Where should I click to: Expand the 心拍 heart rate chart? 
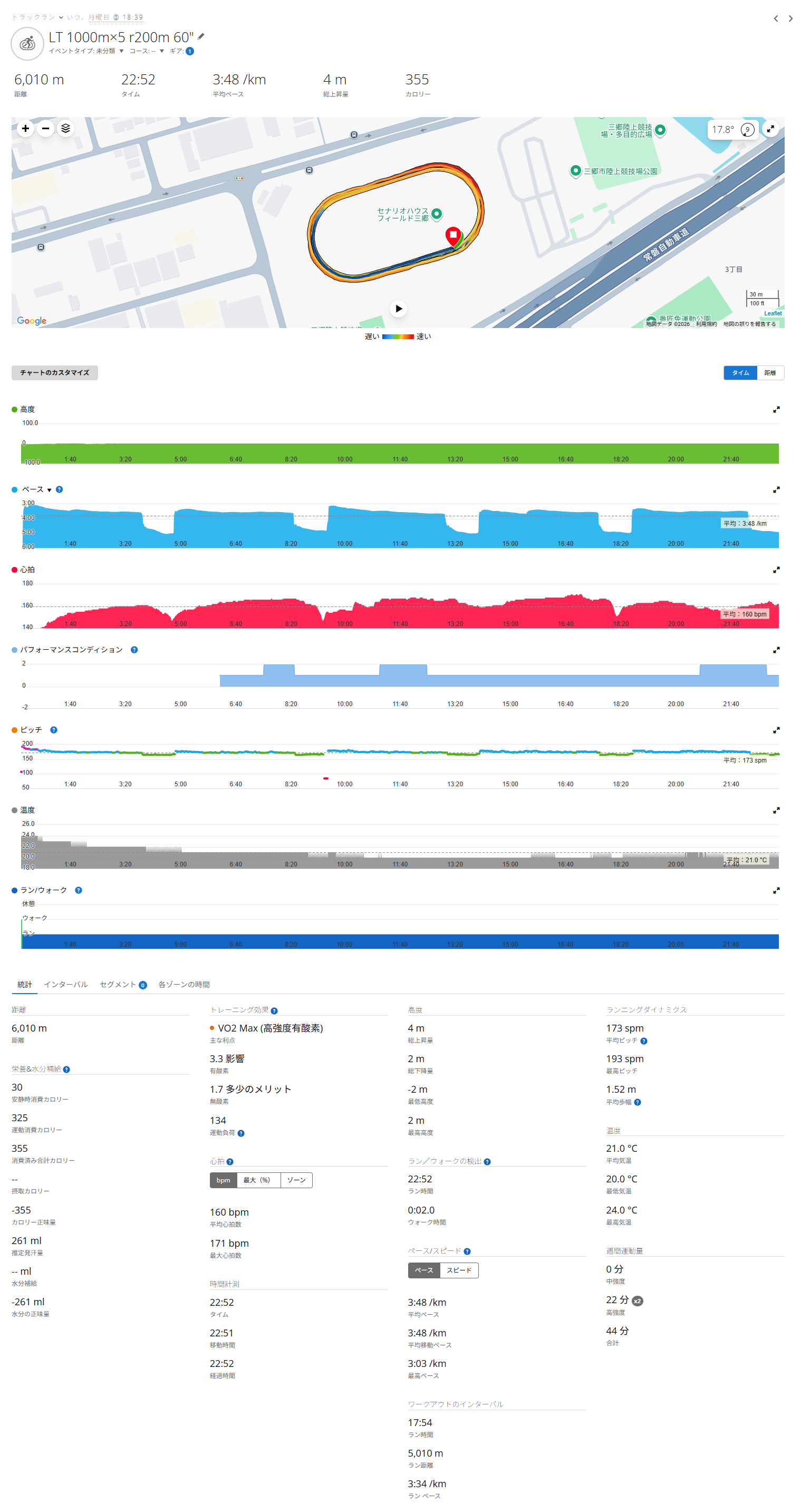coord(776,570)
